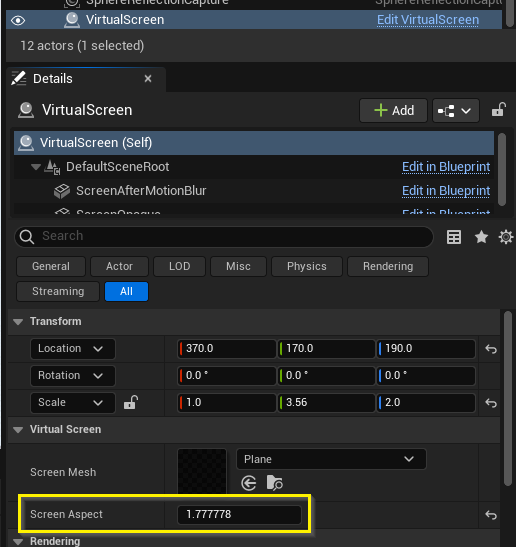Viewport: 516px width, 547px height.
Task: Click the Search properties field
Action: coord(224,237)
